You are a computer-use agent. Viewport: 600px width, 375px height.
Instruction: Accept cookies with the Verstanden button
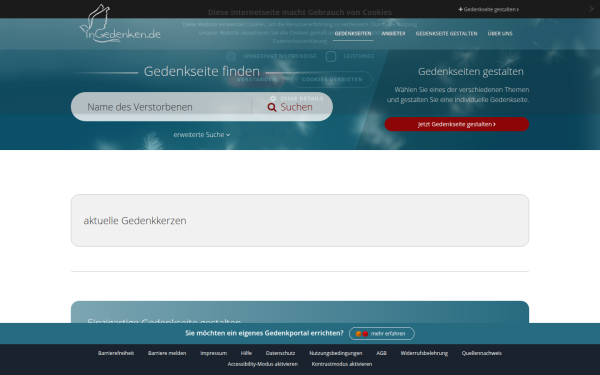tap(256, 80)
